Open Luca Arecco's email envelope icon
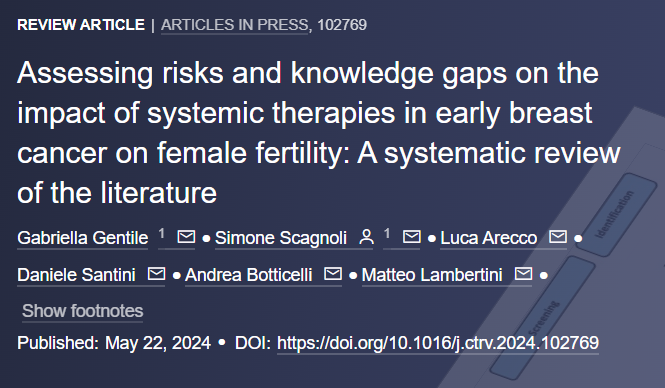This screenshot has width=665, height=388. 558,237
